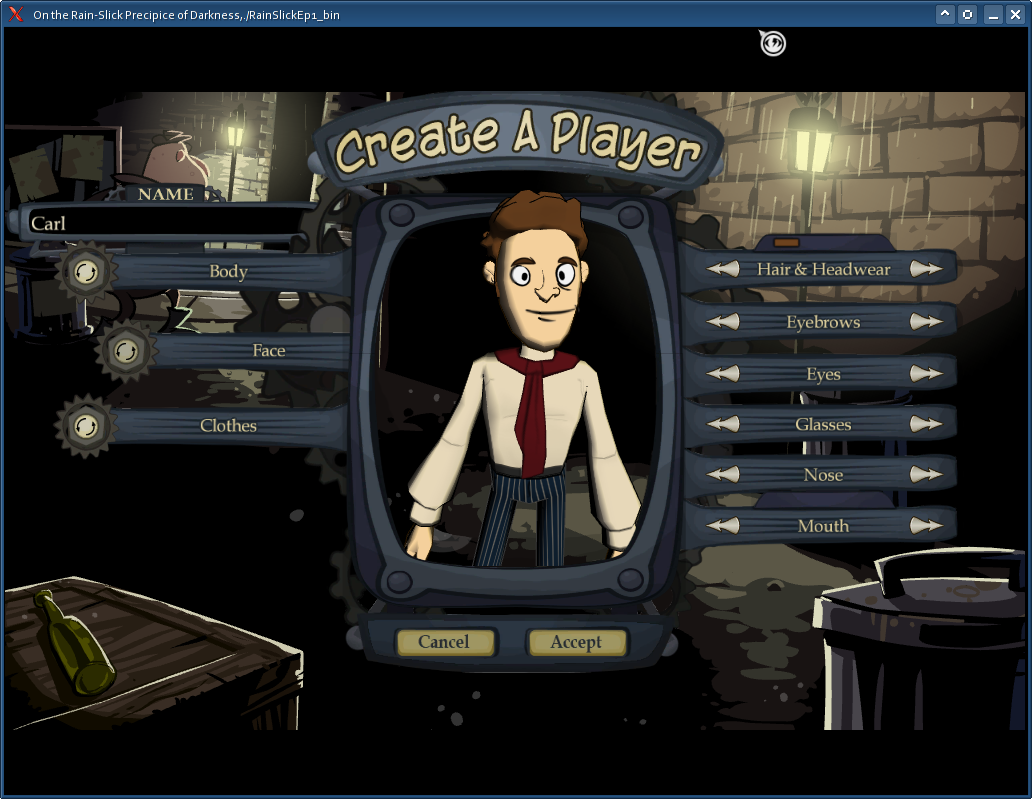Open the Face options
The width and height of the screenshot is (1032, 799).
coord(269,351)
